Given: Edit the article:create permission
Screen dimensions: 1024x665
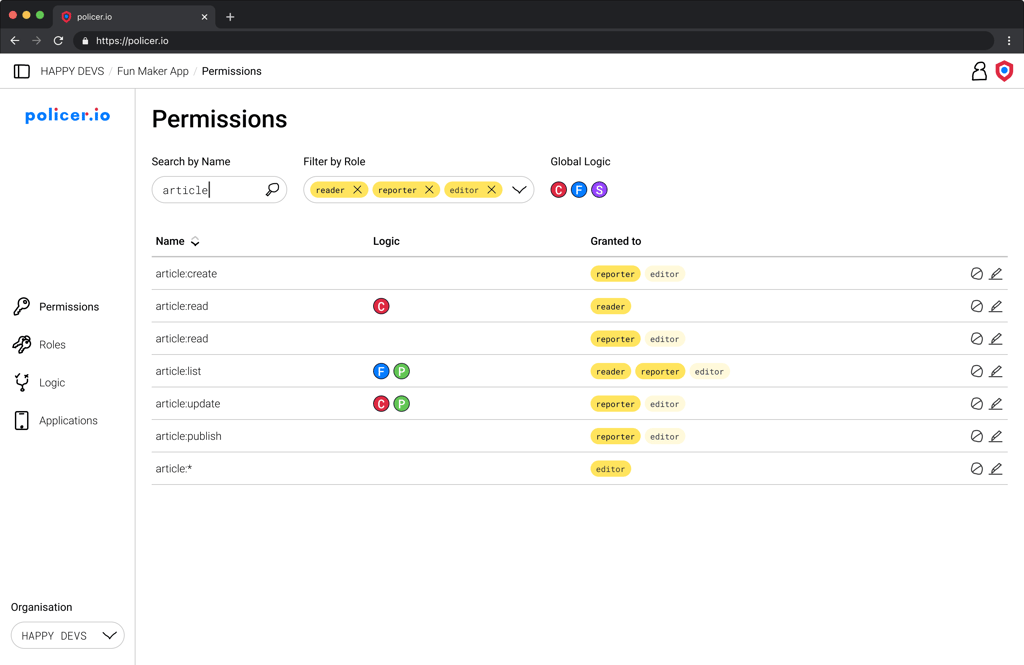Looking at the screenshot, I should pos(995,274).
